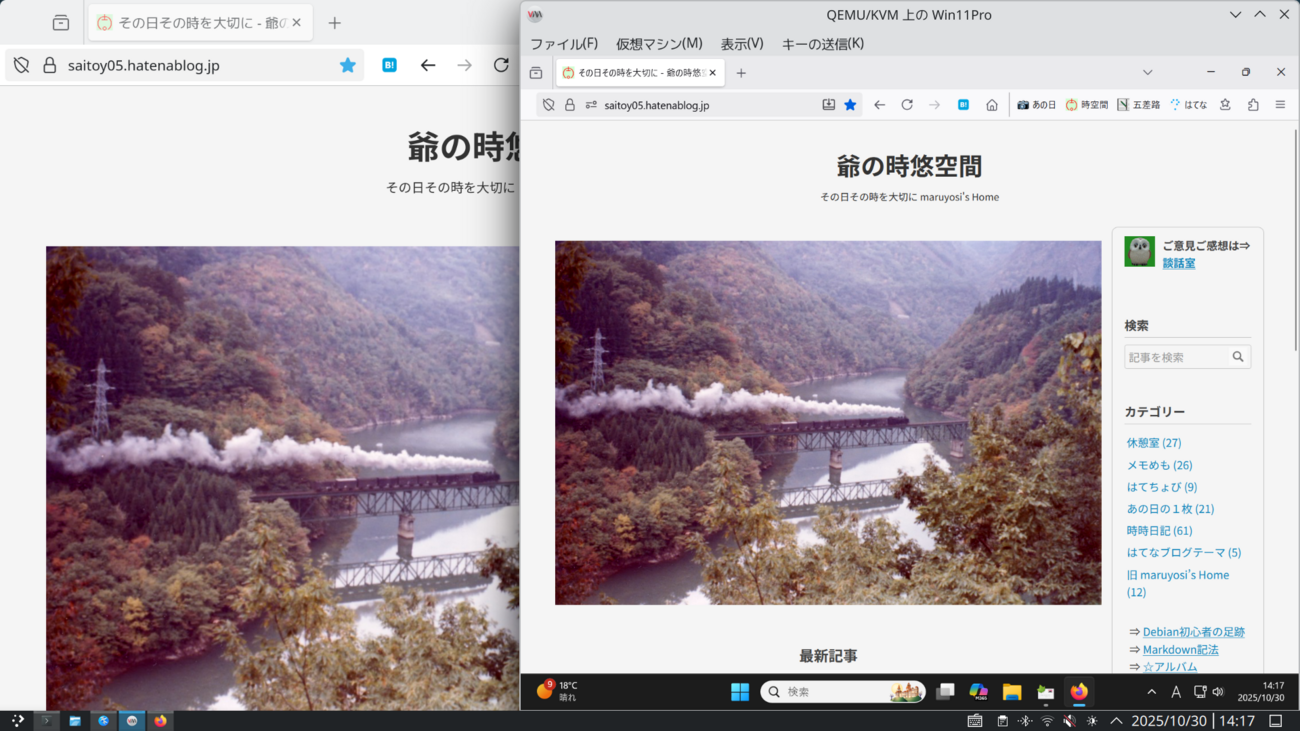Open the 休憩室 (27) category

pos(1154,443)
